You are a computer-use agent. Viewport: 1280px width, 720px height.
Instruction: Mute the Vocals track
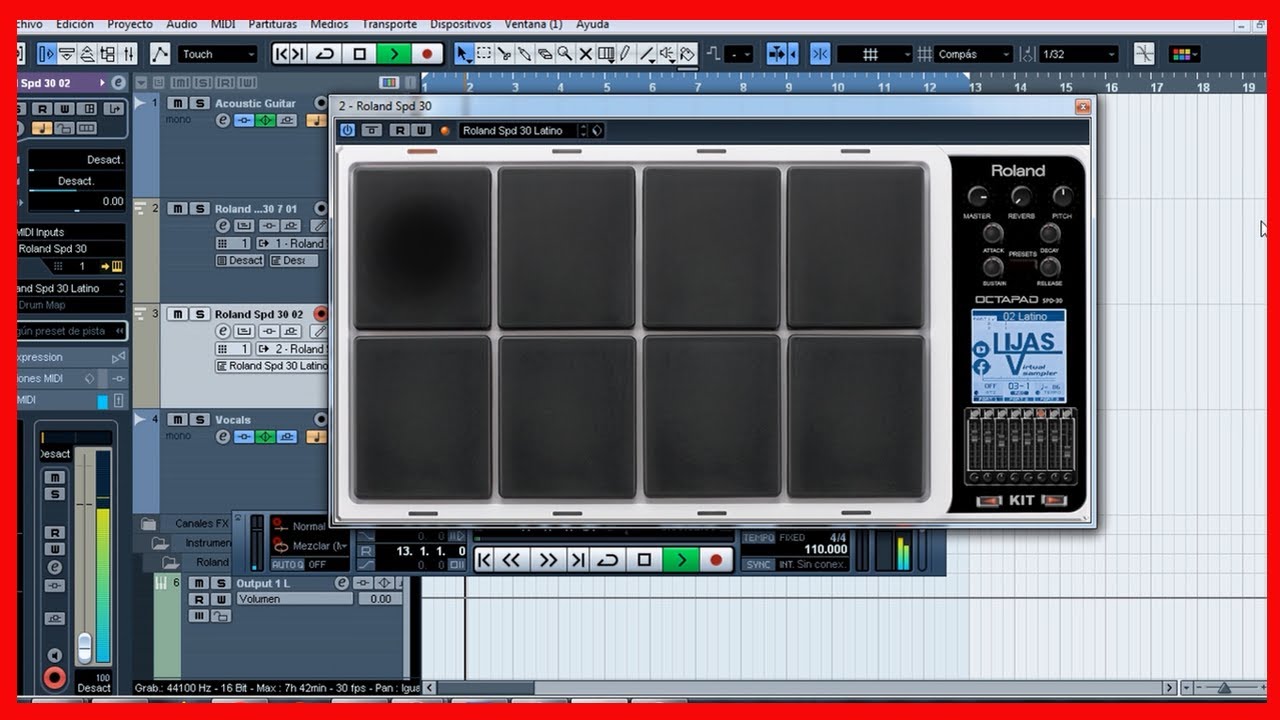click(x=178, y=419)
